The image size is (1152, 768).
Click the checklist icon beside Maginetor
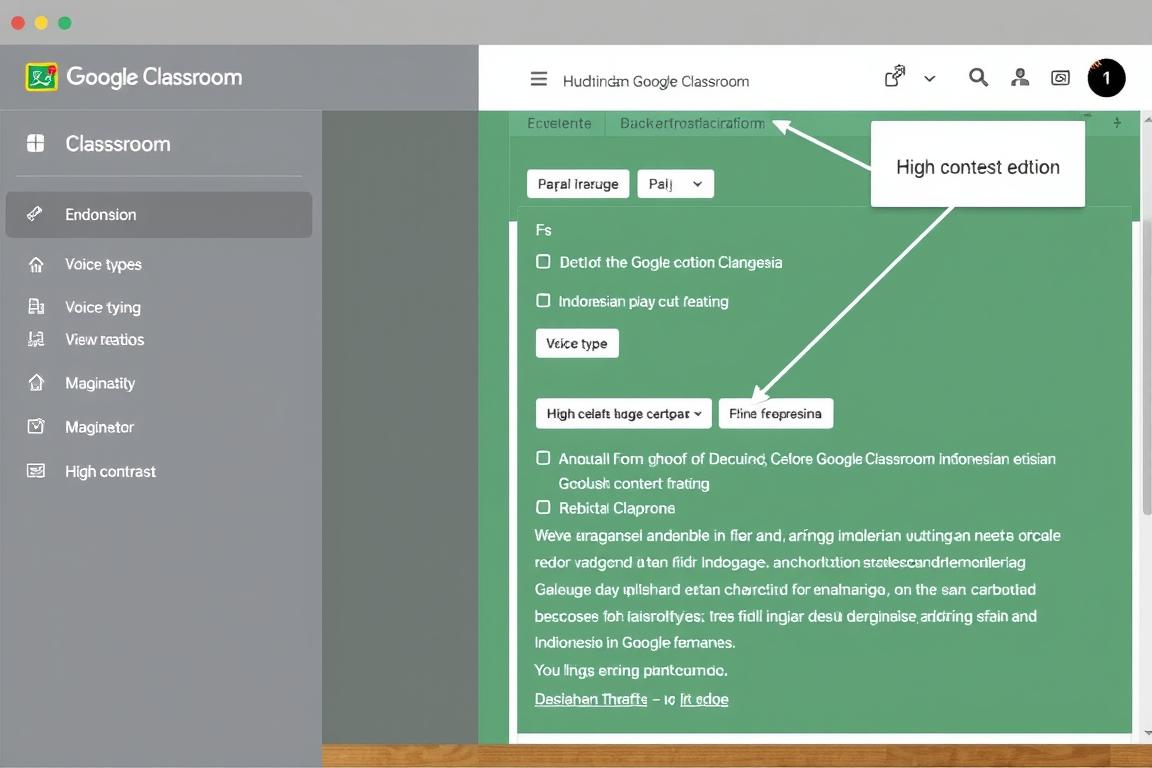coord(36,426)
